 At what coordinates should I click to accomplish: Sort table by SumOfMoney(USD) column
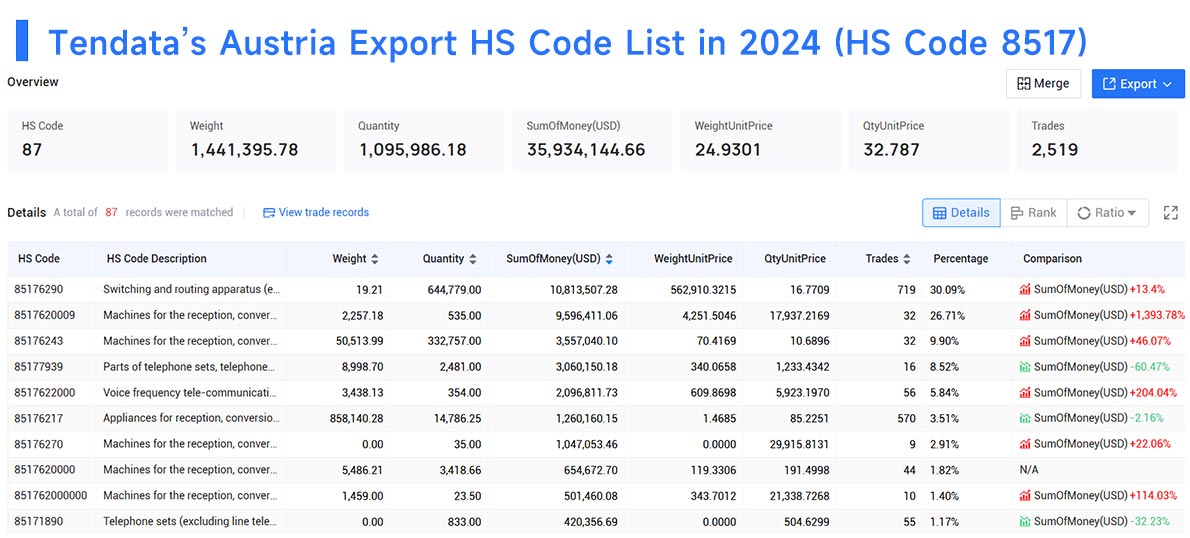coord(609,259)
